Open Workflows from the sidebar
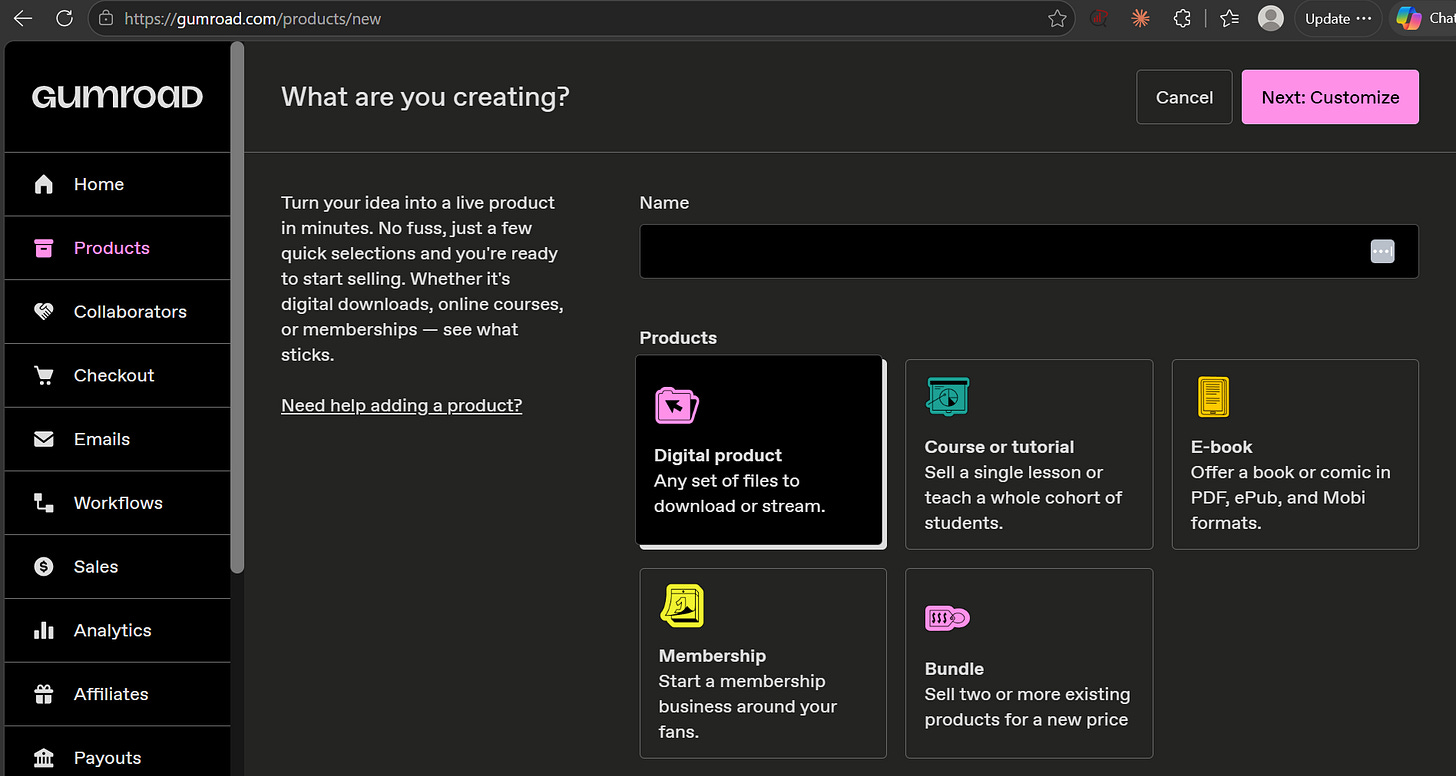Image resolution: width=1456 pixels, height=776 pixels. 117,503
